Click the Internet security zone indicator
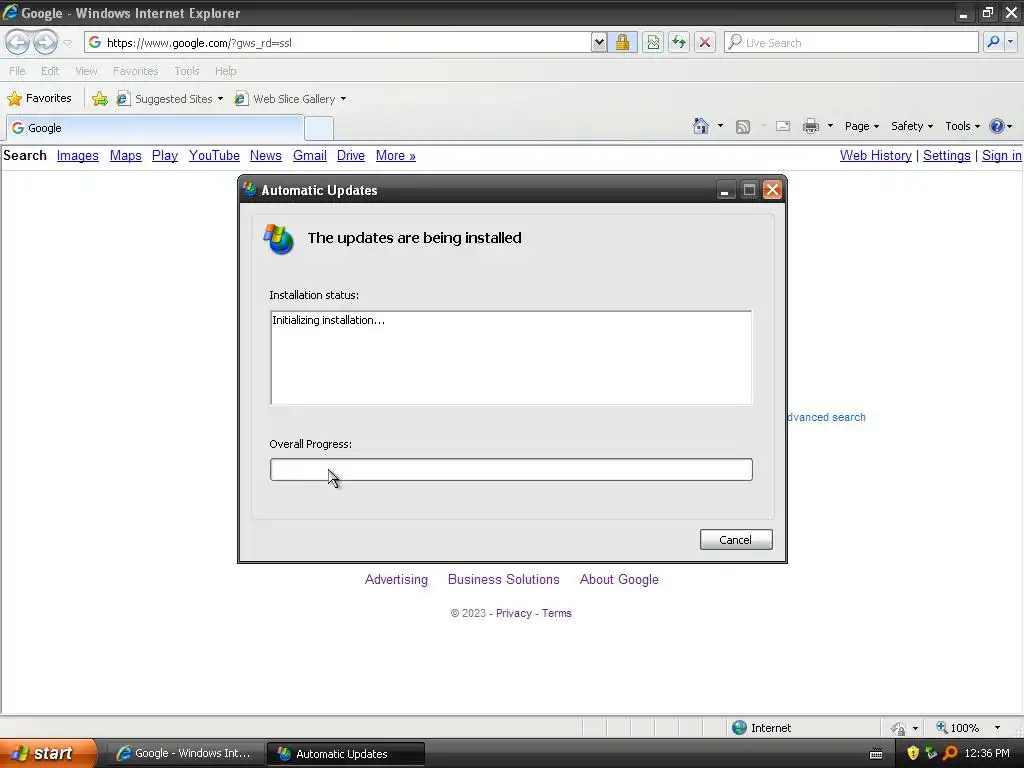 pos(761,728)
